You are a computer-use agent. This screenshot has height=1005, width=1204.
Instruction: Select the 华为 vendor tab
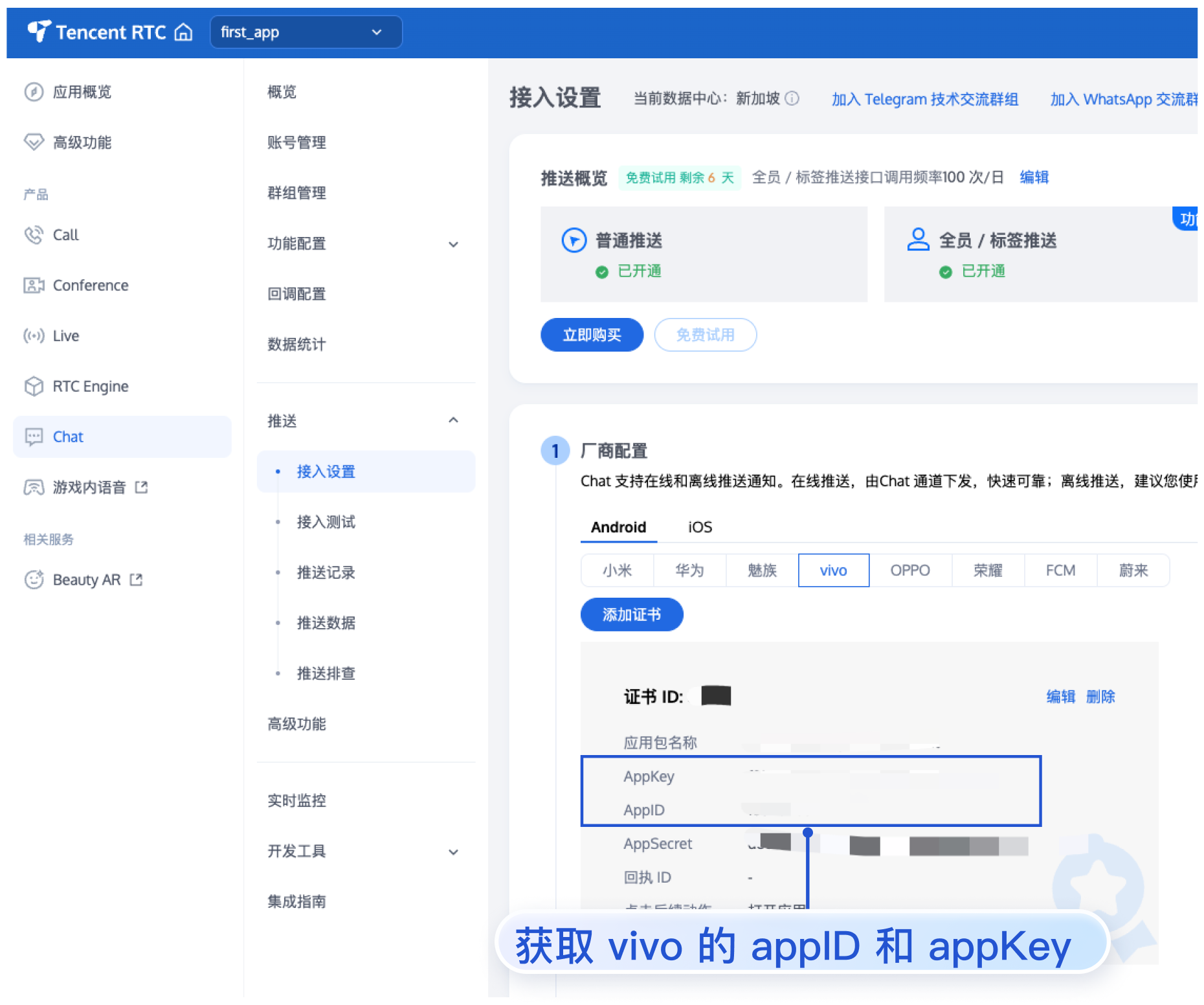pyautogui.click(x=690, y=570)
